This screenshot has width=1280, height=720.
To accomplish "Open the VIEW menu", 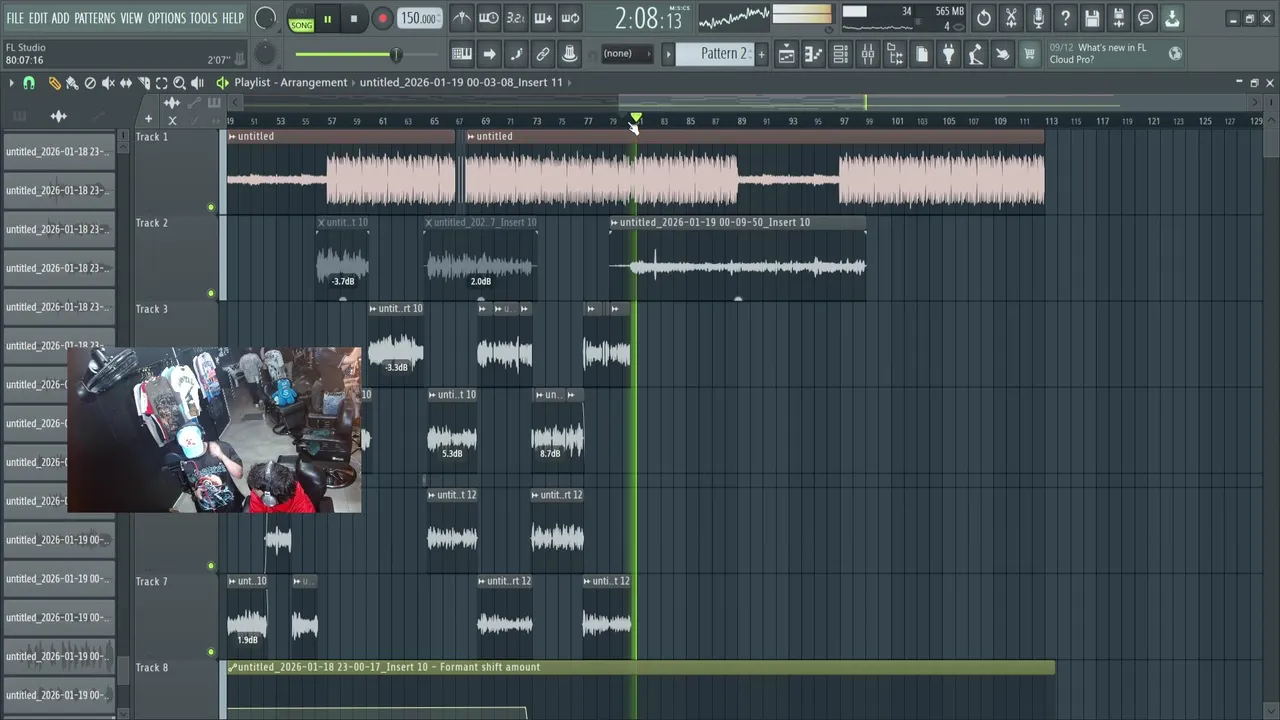I will (132, 18).
